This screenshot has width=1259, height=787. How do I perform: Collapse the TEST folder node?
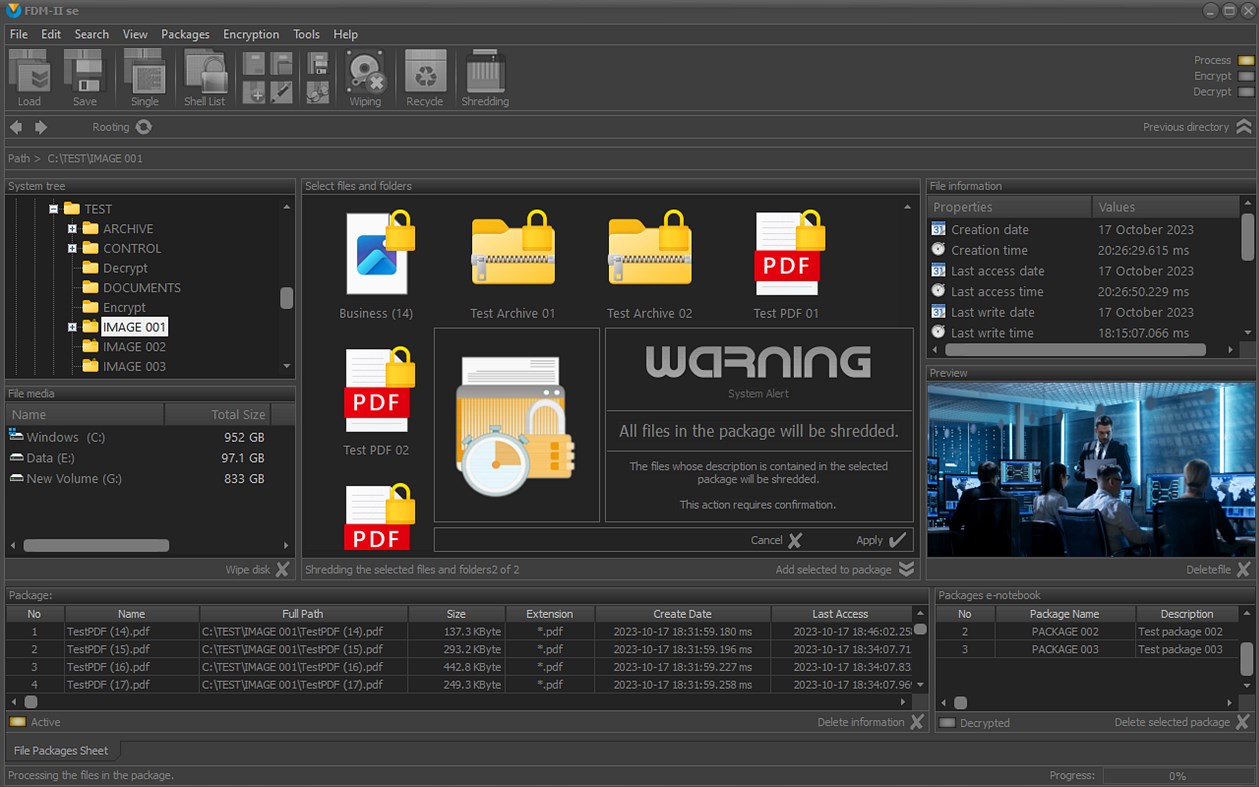53,209
